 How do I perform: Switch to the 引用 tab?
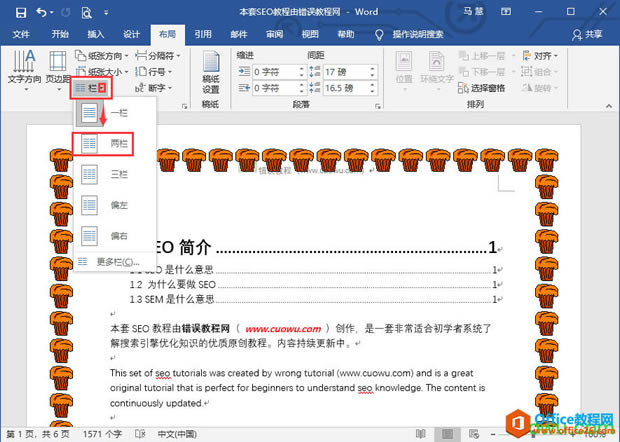(x=203, y=34)
